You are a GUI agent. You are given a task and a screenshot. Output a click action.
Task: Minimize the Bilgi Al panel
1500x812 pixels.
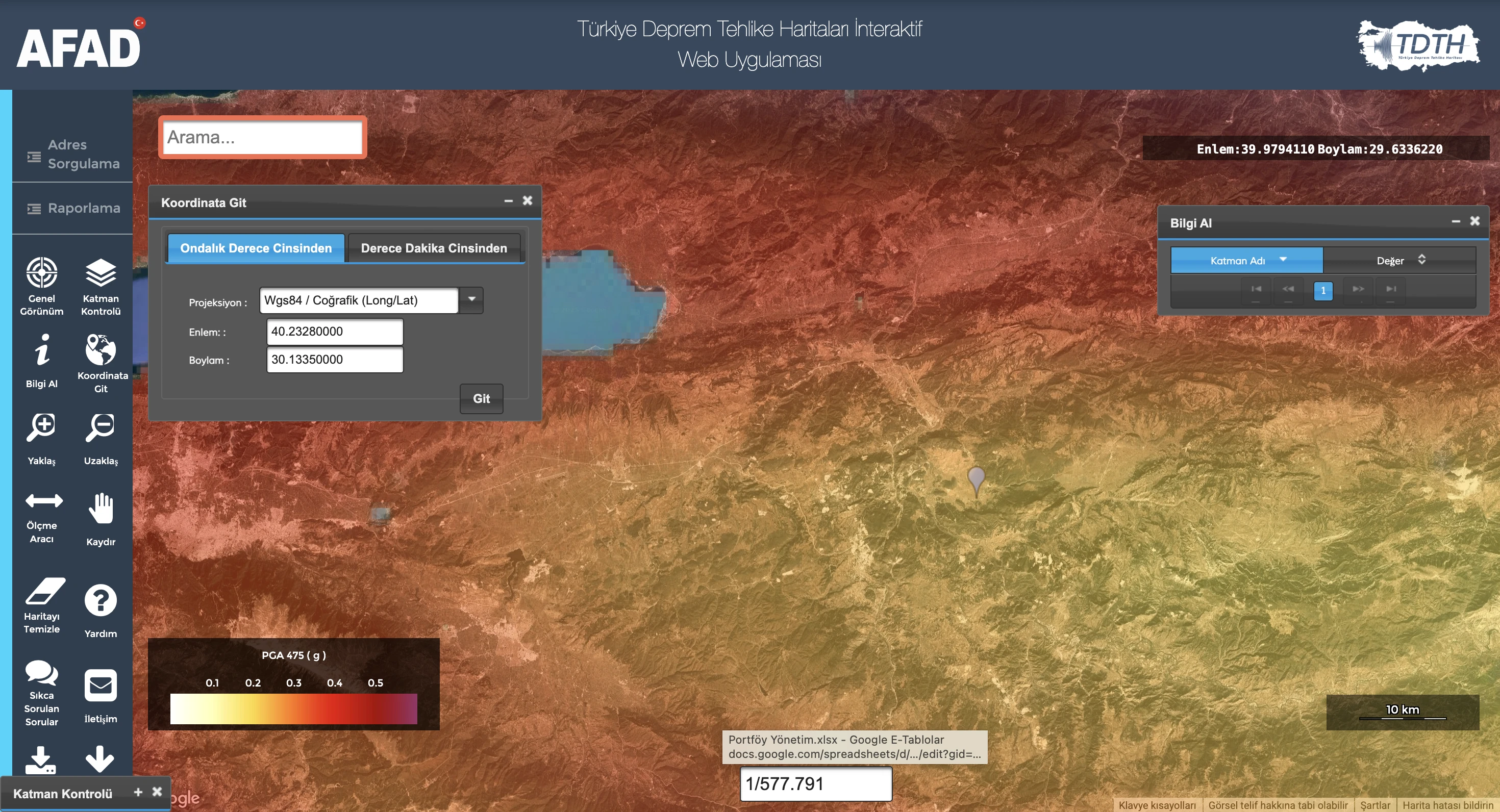pos(1456,221)
